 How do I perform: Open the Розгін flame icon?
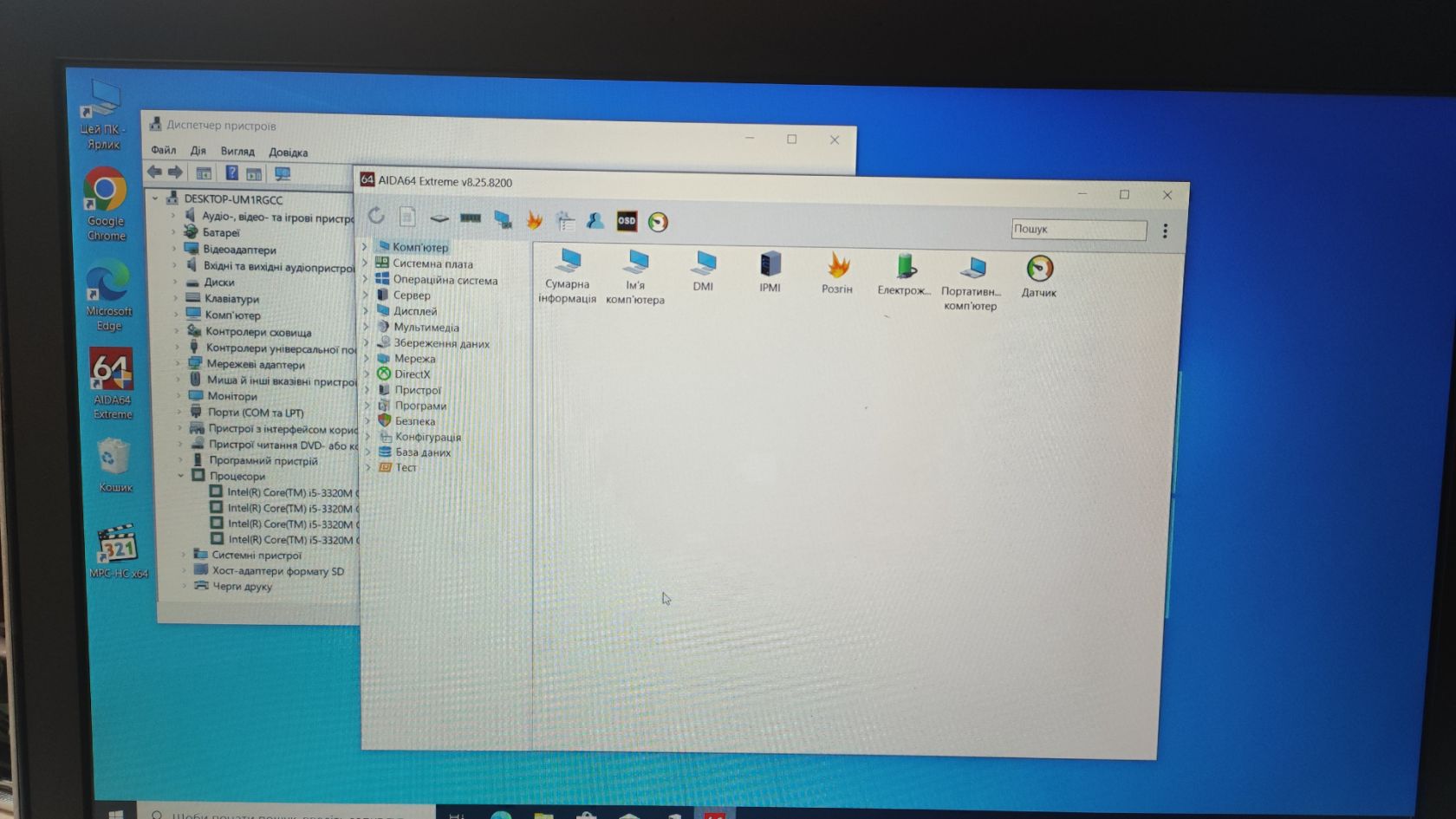(837, 273)
